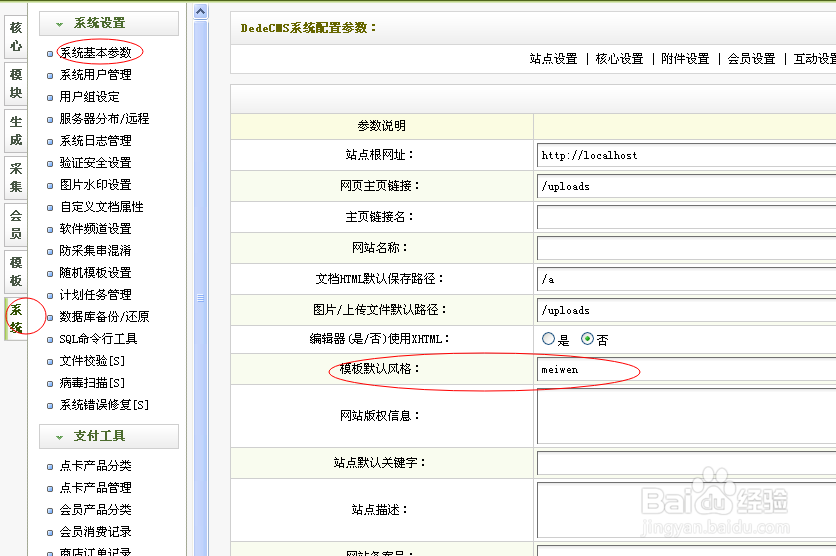The image size is (836, 556).
Task: Click 网页主页链接 input field
Action: coord(686,186)
